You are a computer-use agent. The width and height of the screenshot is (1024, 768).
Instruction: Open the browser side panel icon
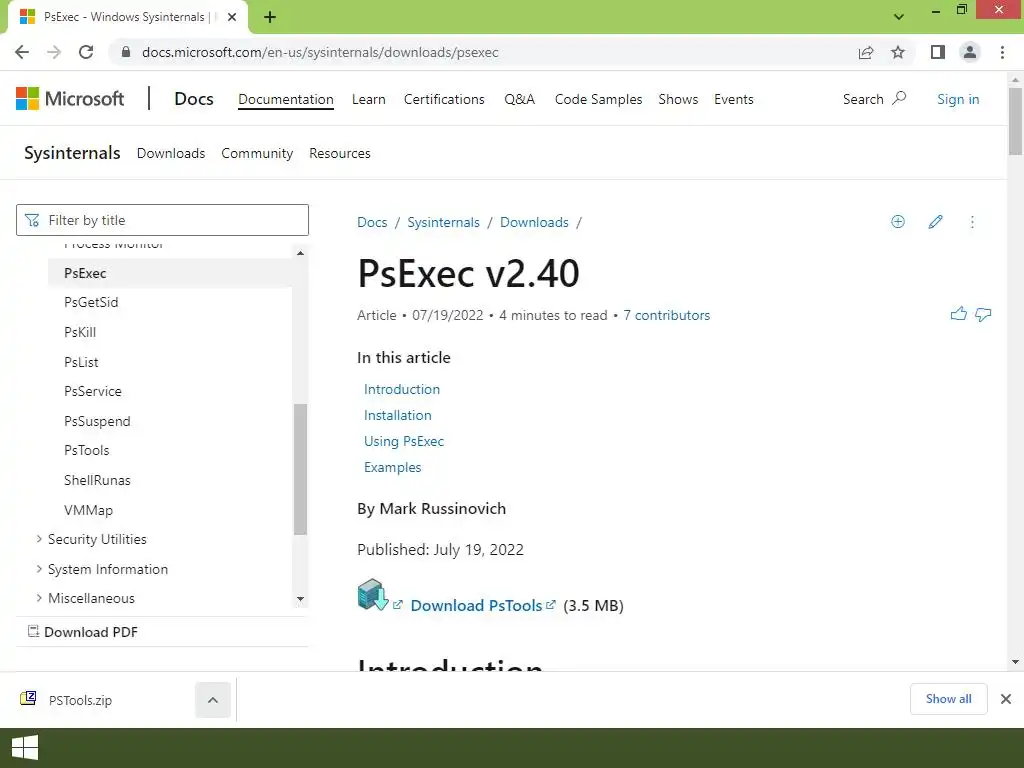[x=938, y=52]
